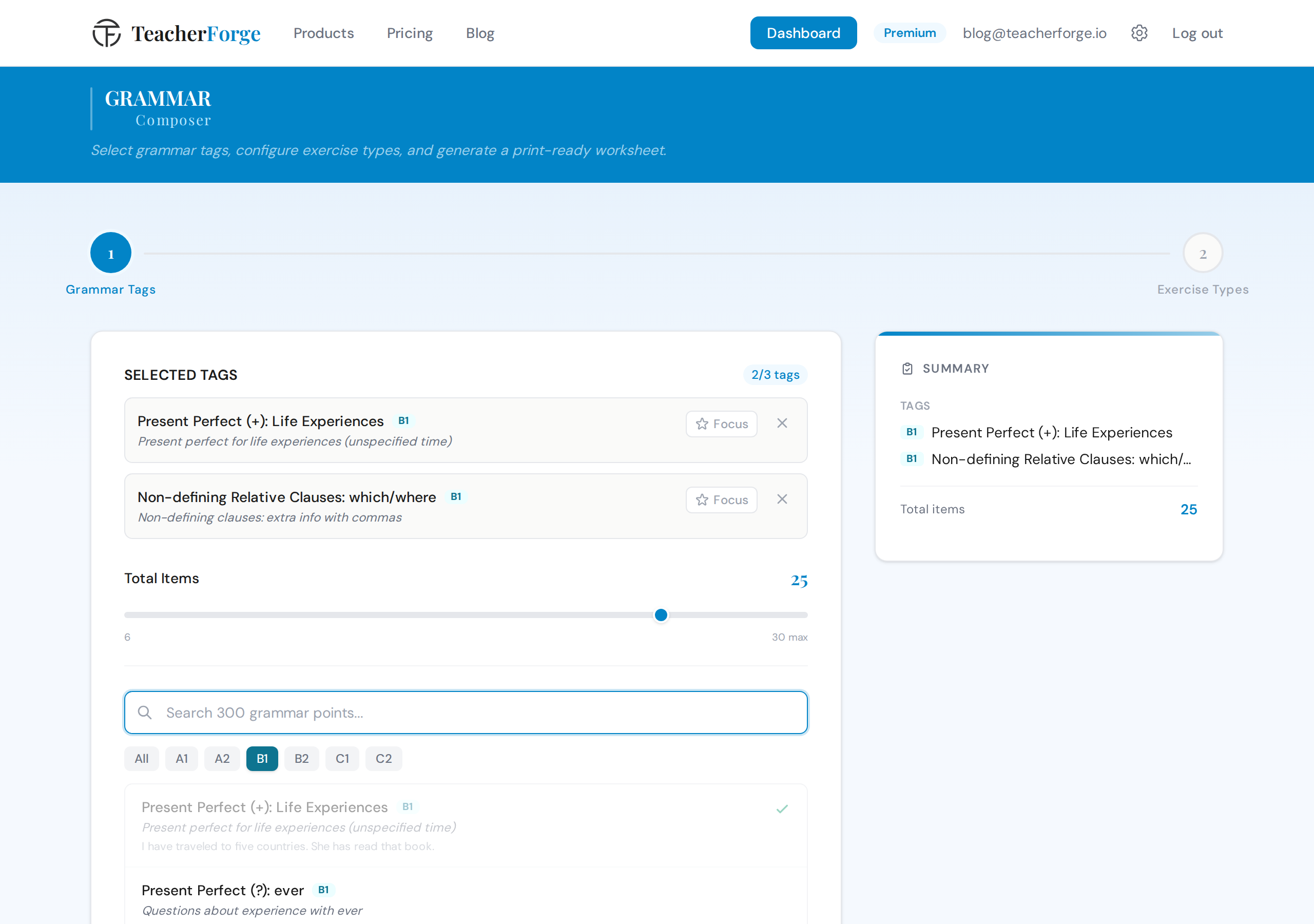
Task: Click the Summary clipboard icon
Action: [907, 369]
